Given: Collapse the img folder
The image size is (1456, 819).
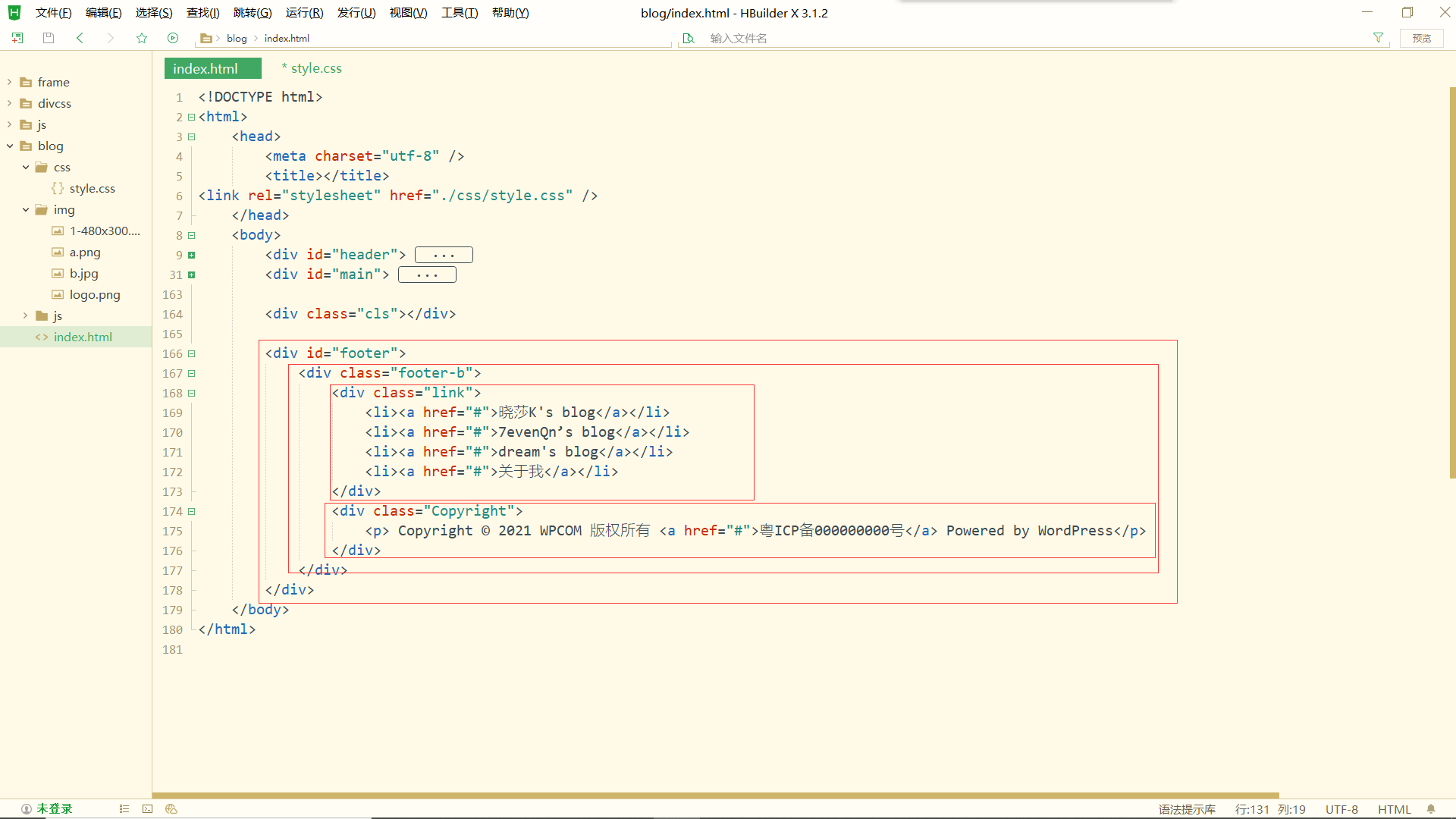Looking at the screenshot, I should point(25,209).
